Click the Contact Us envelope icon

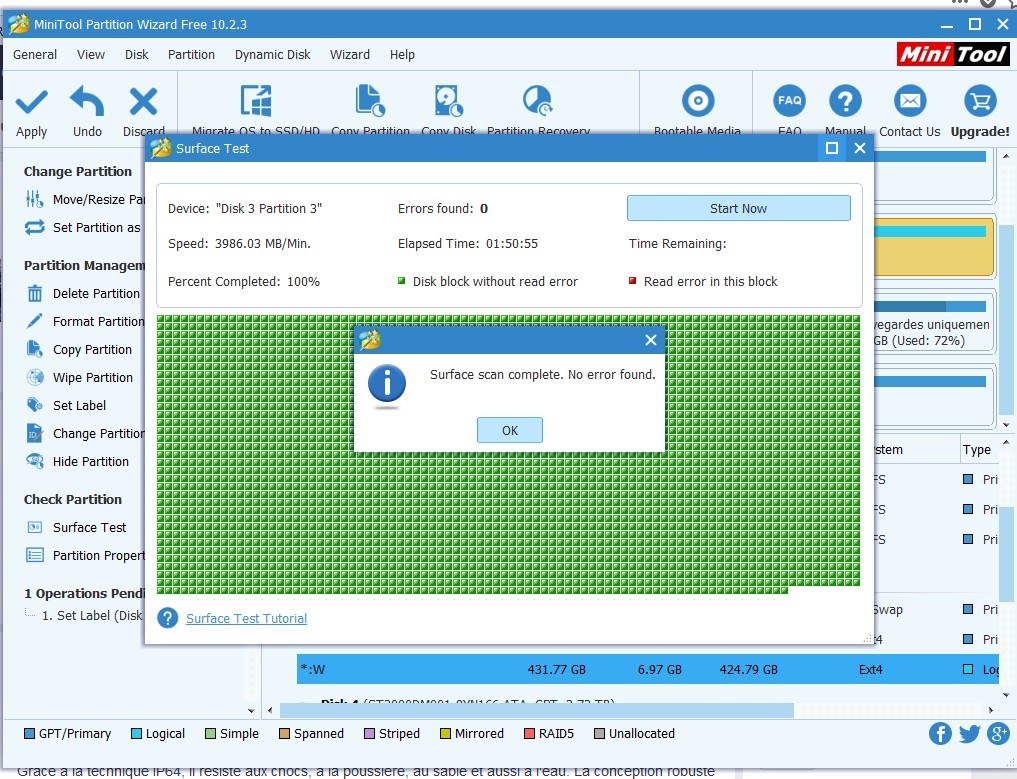pyautogui.click(x=910, y=101)
